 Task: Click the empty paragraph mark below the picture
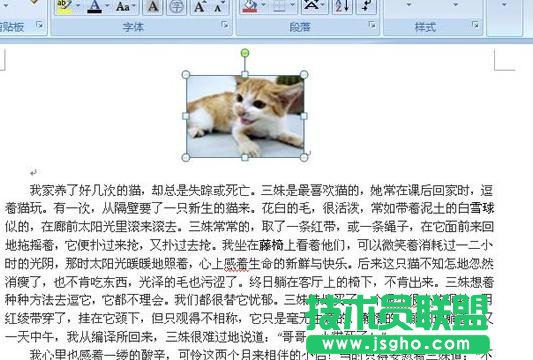pos(34,172)
